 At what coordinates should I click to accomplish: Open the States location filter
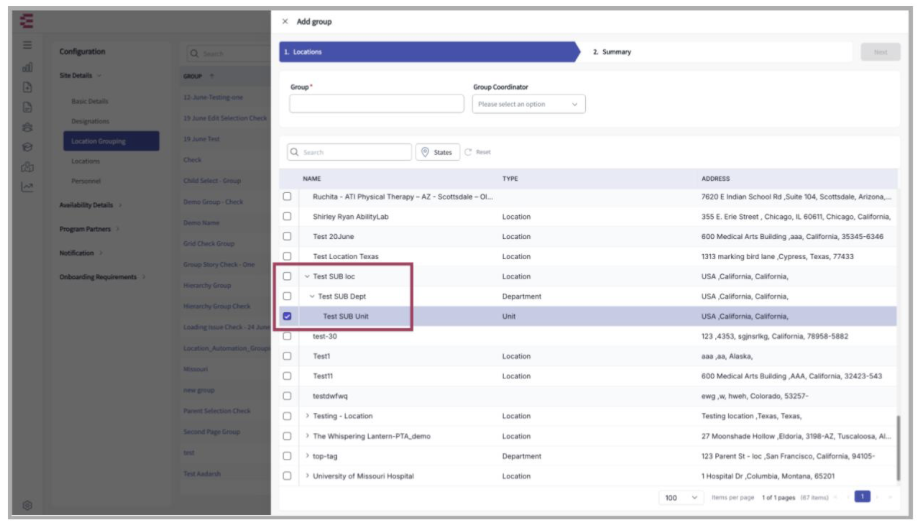(x=437, y=152)
